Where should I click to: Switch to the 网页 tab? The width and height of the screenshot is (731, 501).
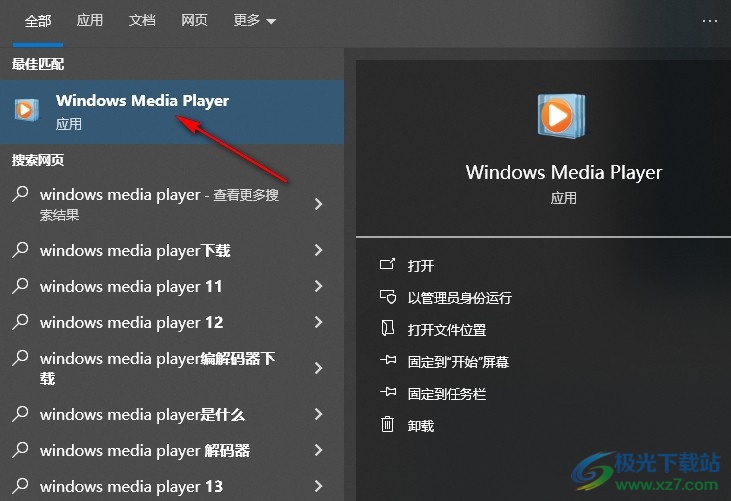click(x=194, y=20)
